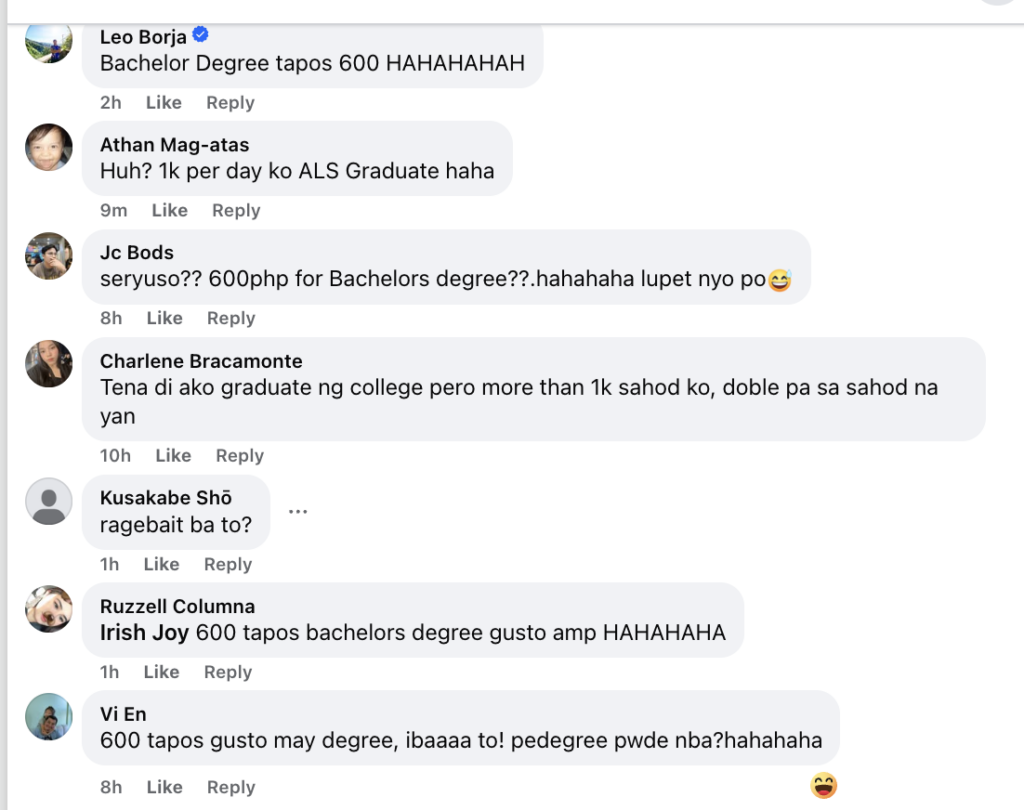
Task: Click Vi En's profile picture
Action: pos(48,717)
